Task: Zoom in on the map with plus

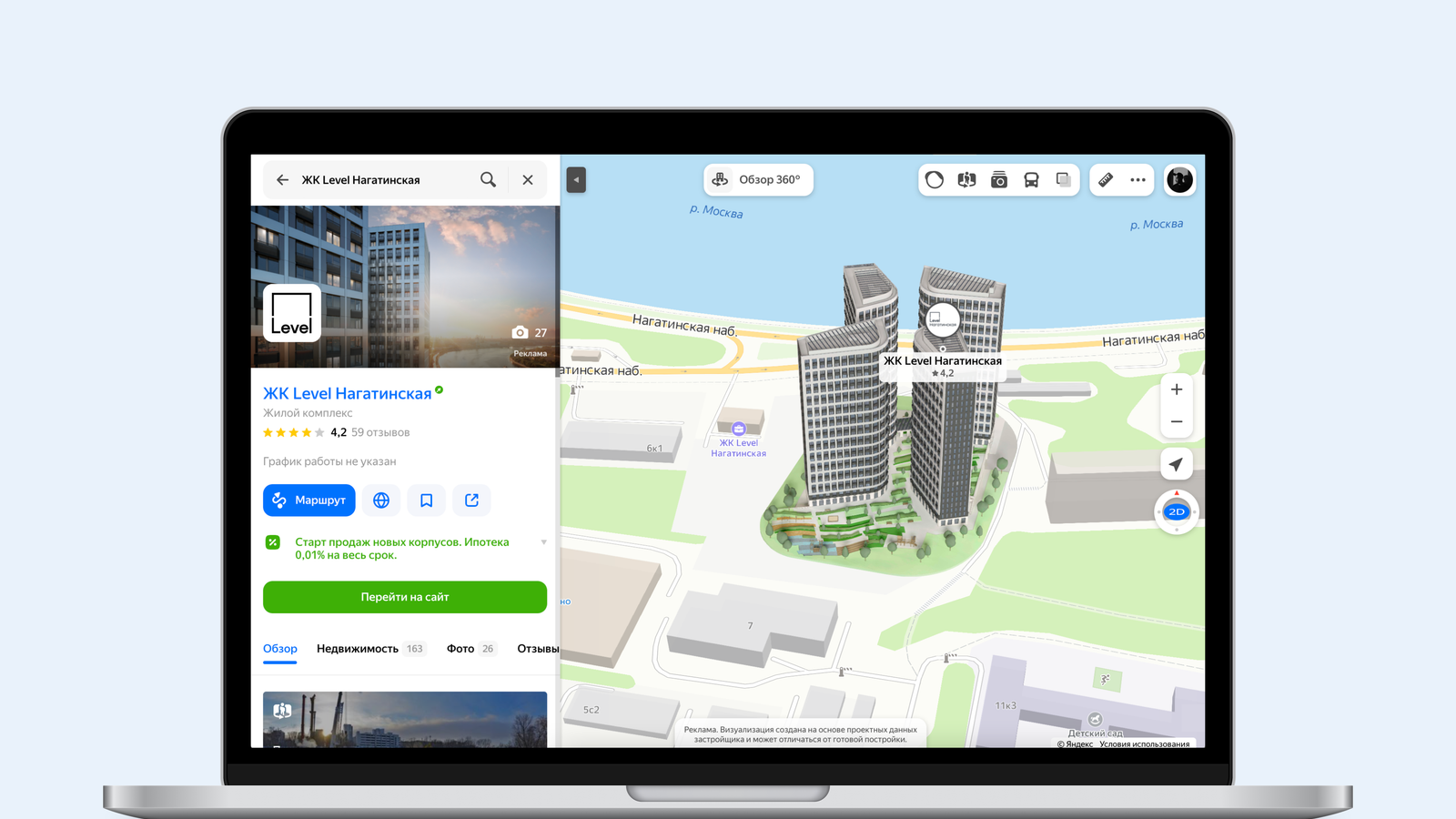Action: (x=1177, y=389)
